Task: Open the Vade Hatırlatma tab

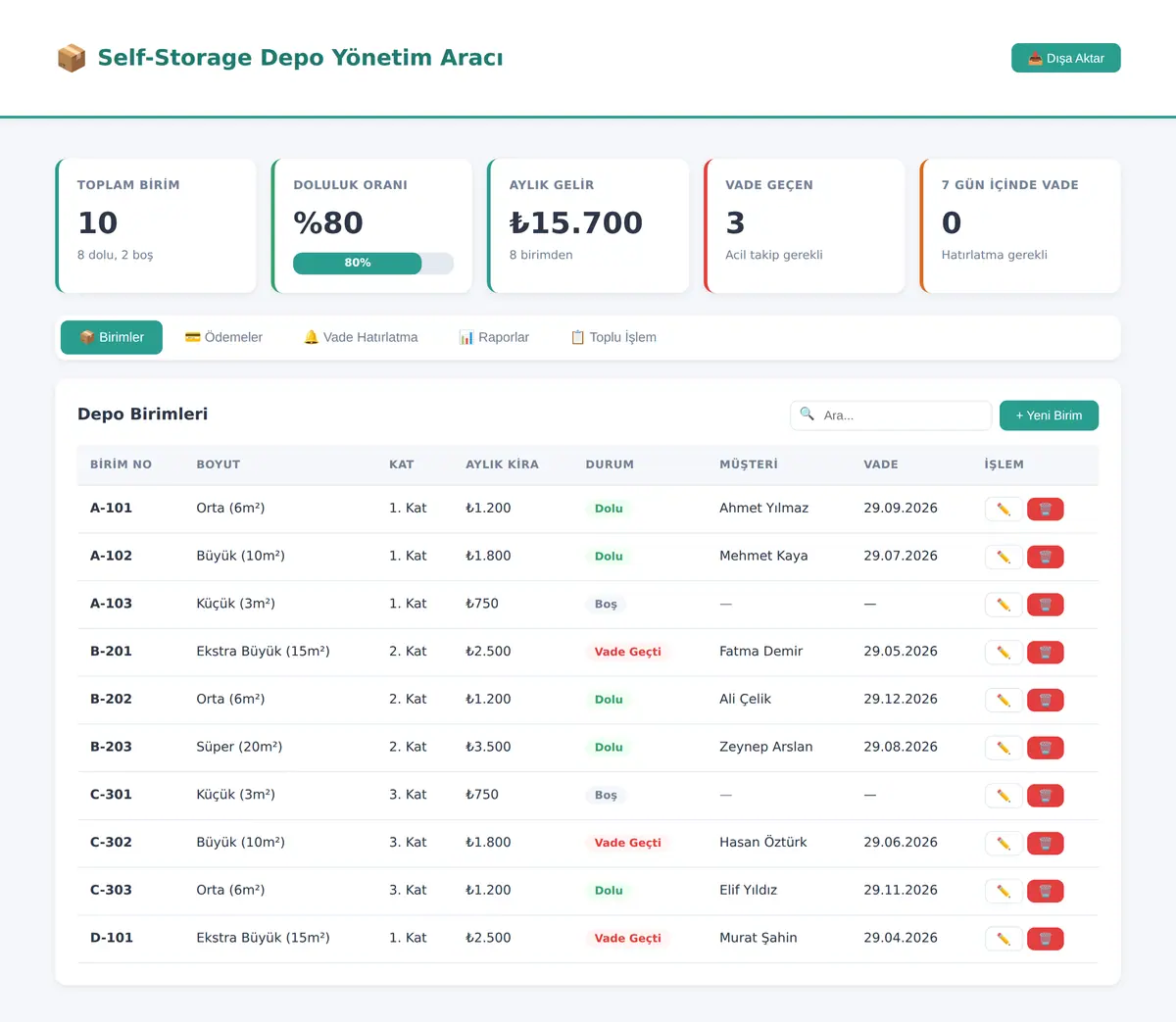Action: (x=361, y=337)
